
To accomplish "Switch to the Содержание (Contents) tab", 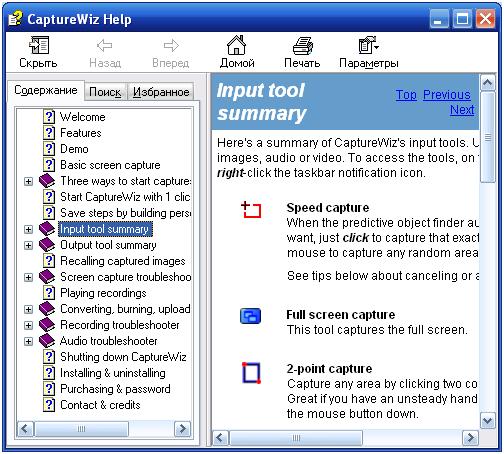I will pos(46,90).
